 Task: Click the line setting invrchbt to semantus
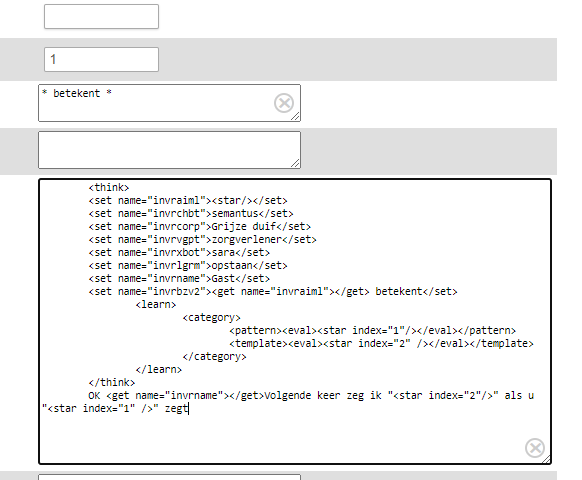click(x=191, y=213)
